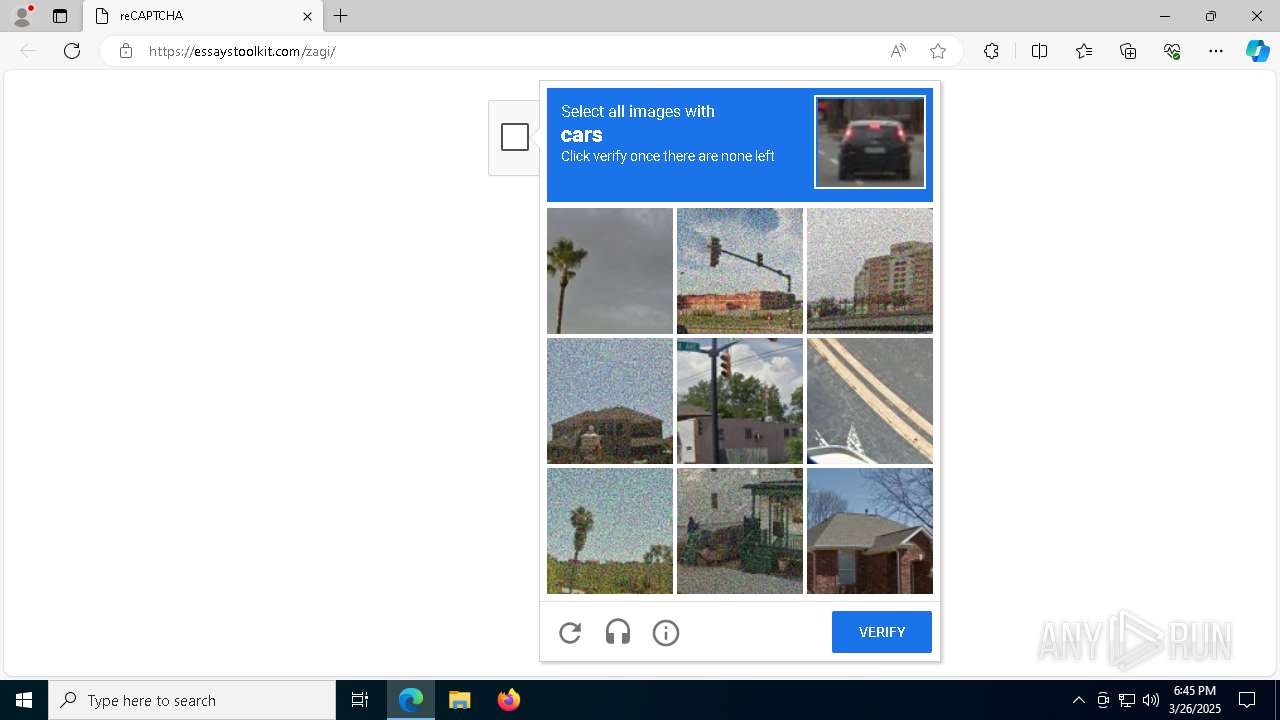Select the tall apartment building tile
The height and width of the screenshot is (720, 1280).
click(x=870, y=271)
